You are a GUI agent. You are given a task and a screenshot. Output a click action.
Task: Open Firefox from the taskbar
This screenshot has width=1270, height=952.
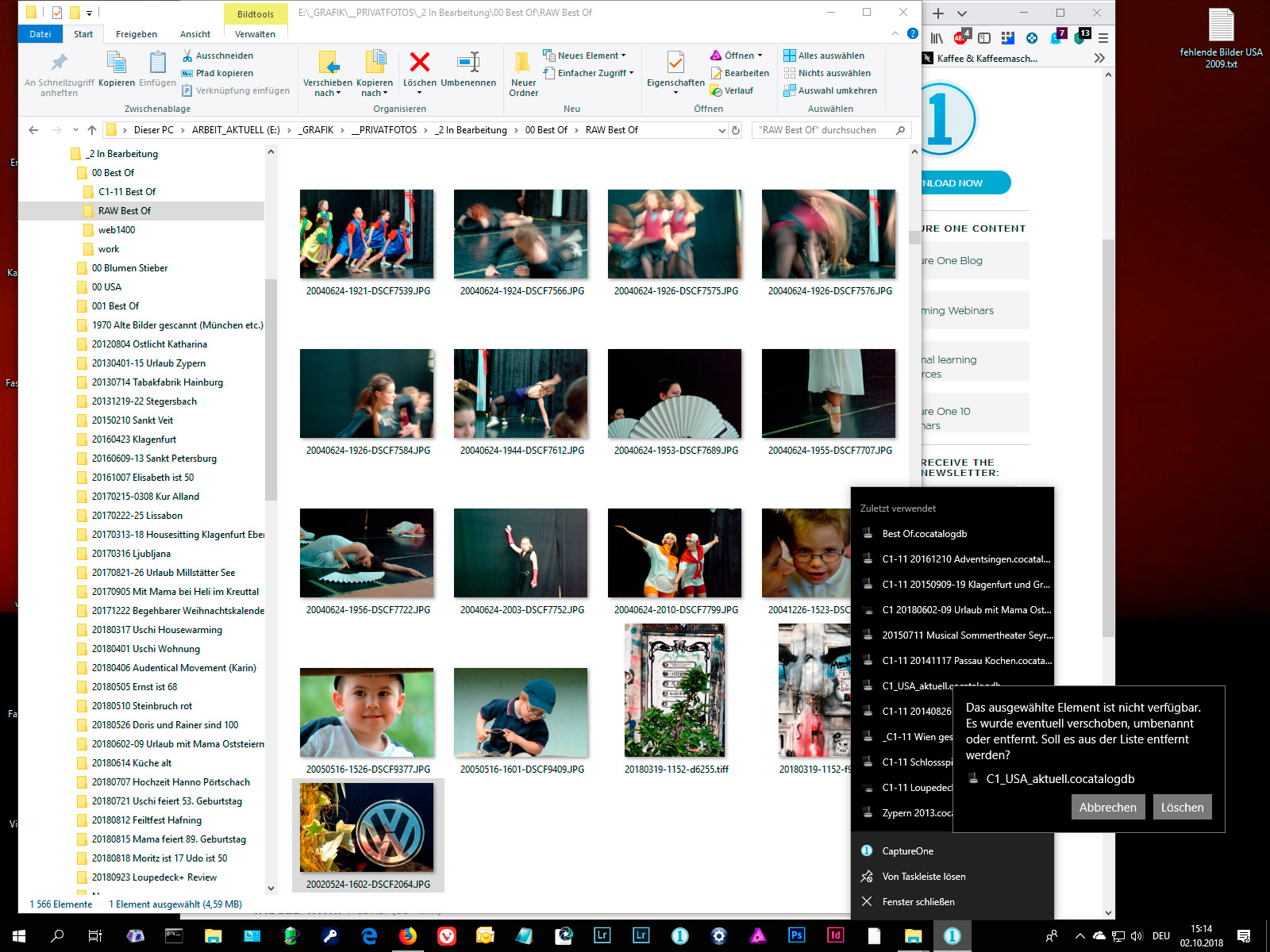tap(408, 936)
